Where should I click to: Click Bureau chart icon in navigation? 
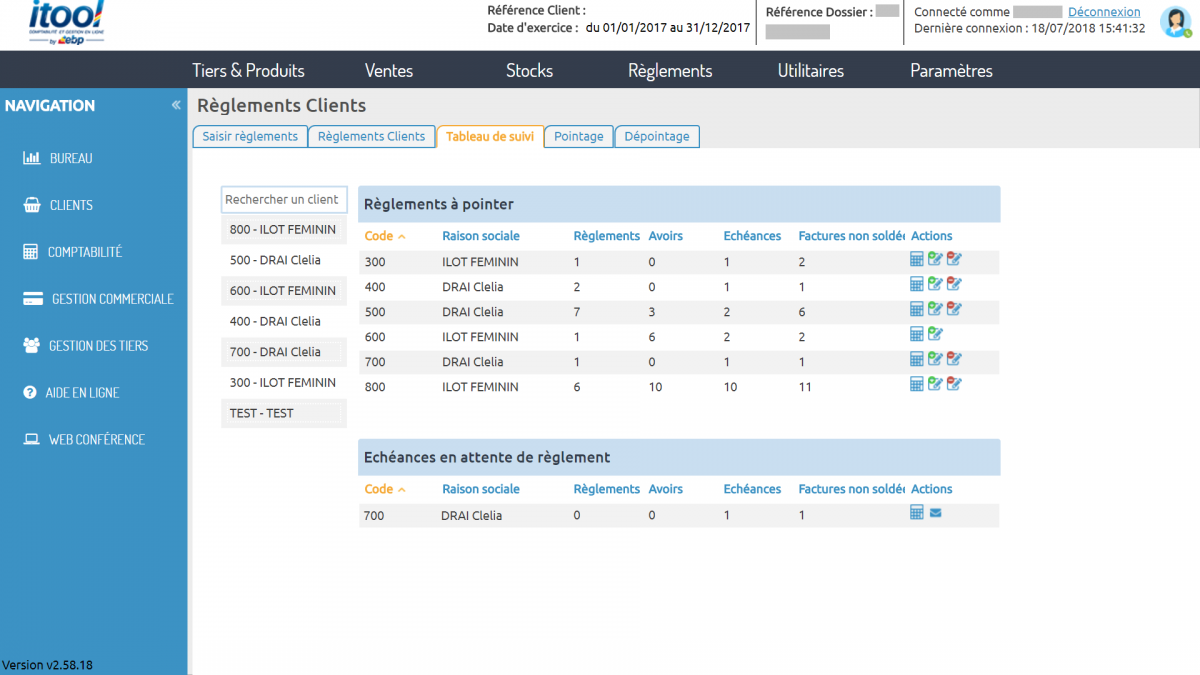(x=31, y=158)
